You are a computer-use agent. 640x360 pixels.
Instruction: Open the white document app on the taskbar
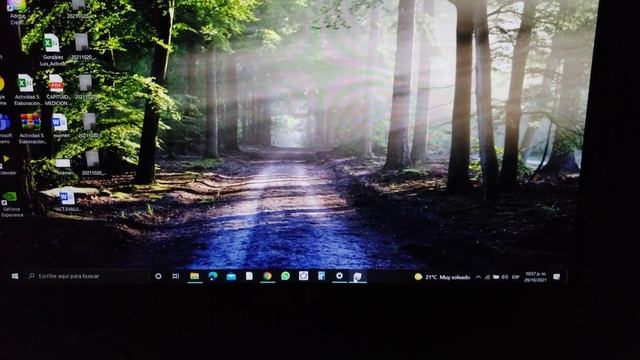pyautogui.click(x=249, y=276)
